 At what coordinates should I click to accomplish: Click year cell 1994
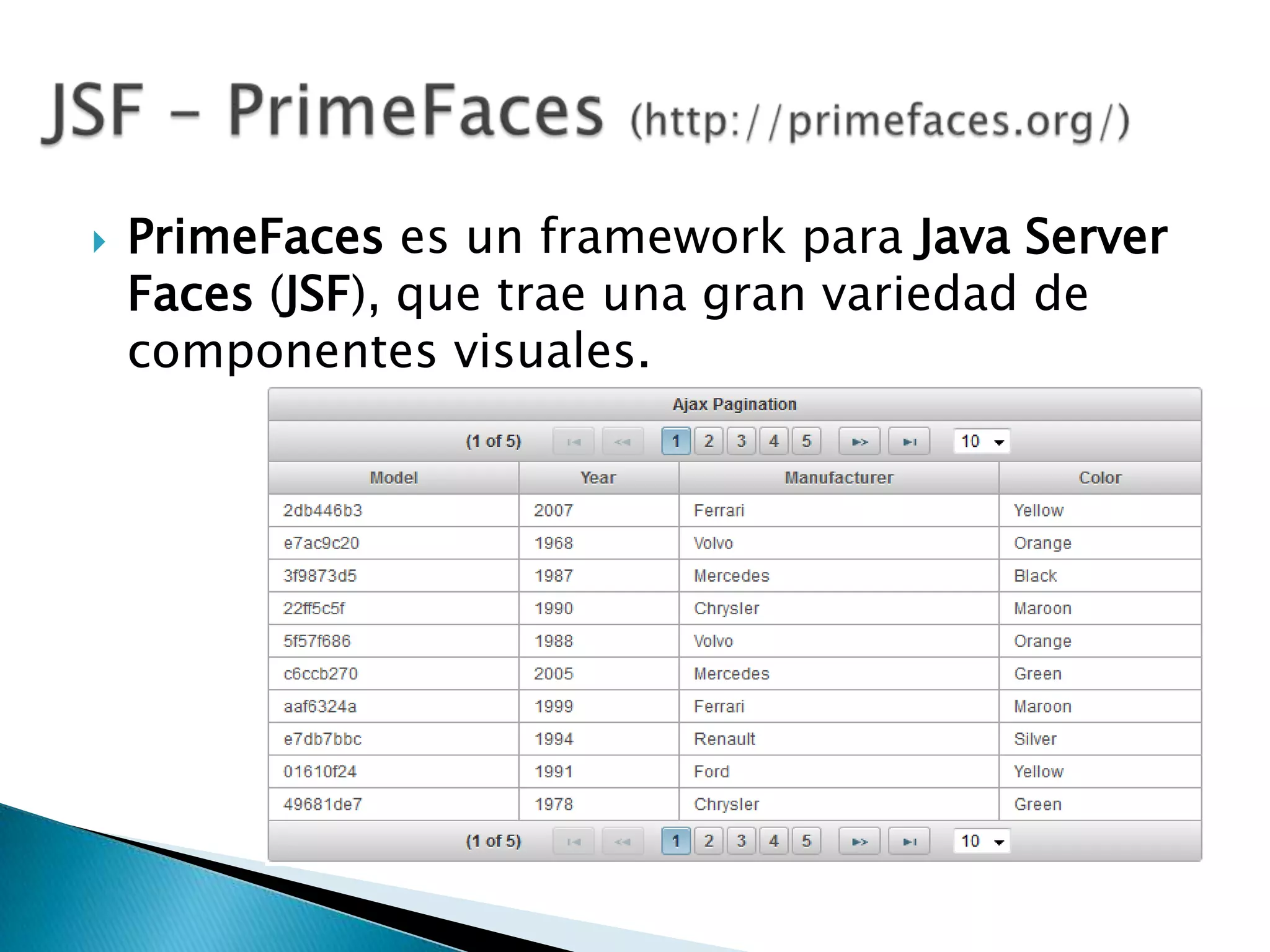pos(598,739)
